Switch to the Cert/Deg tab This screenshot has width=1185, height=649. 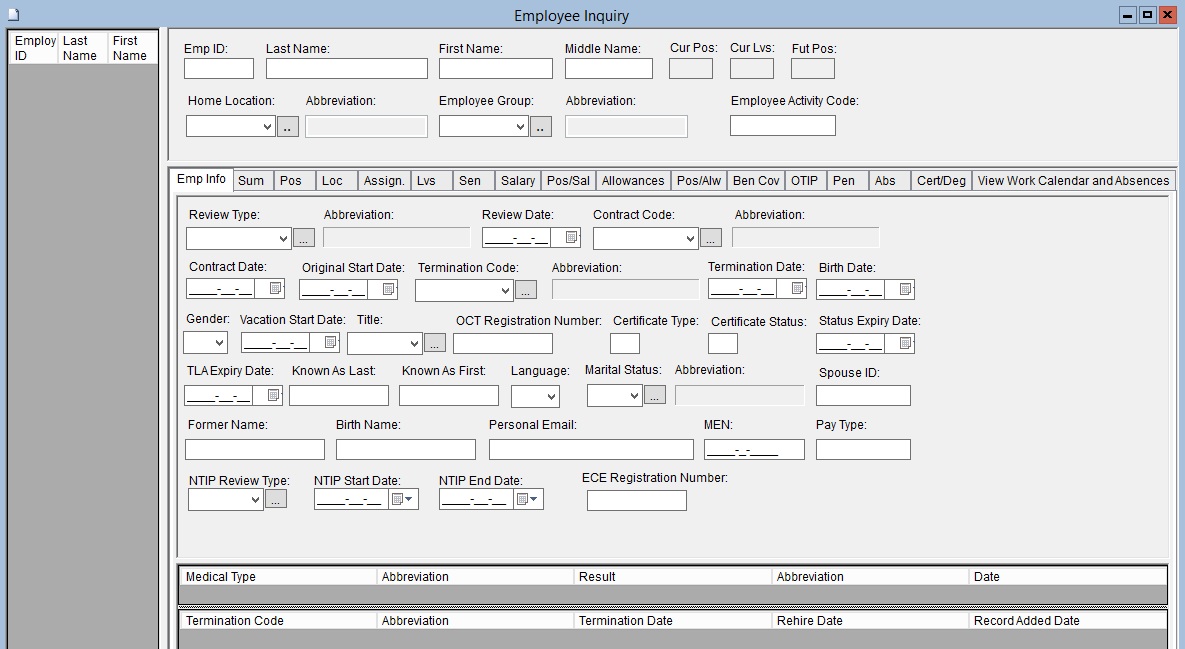tap(941, 181)
